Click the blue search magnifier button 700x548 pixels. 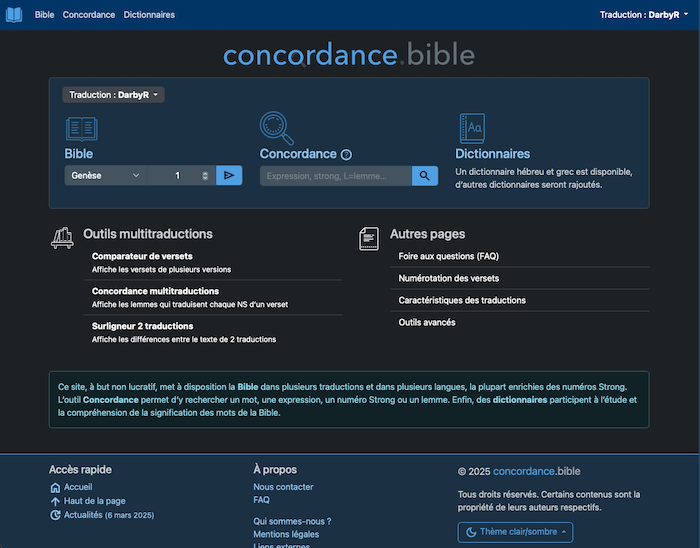[425, 176]
